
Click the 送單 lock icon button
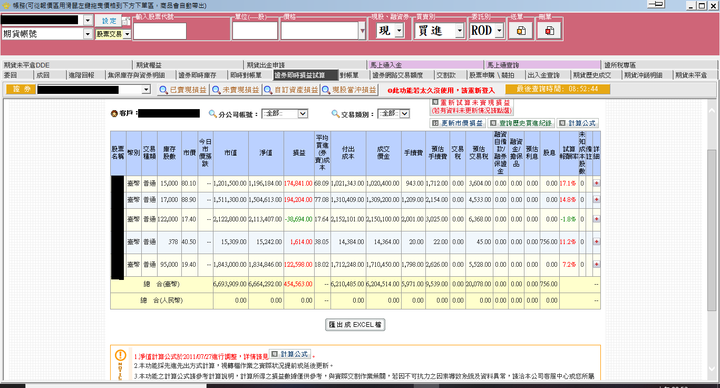pyautogui.click(x=521, y=31)
